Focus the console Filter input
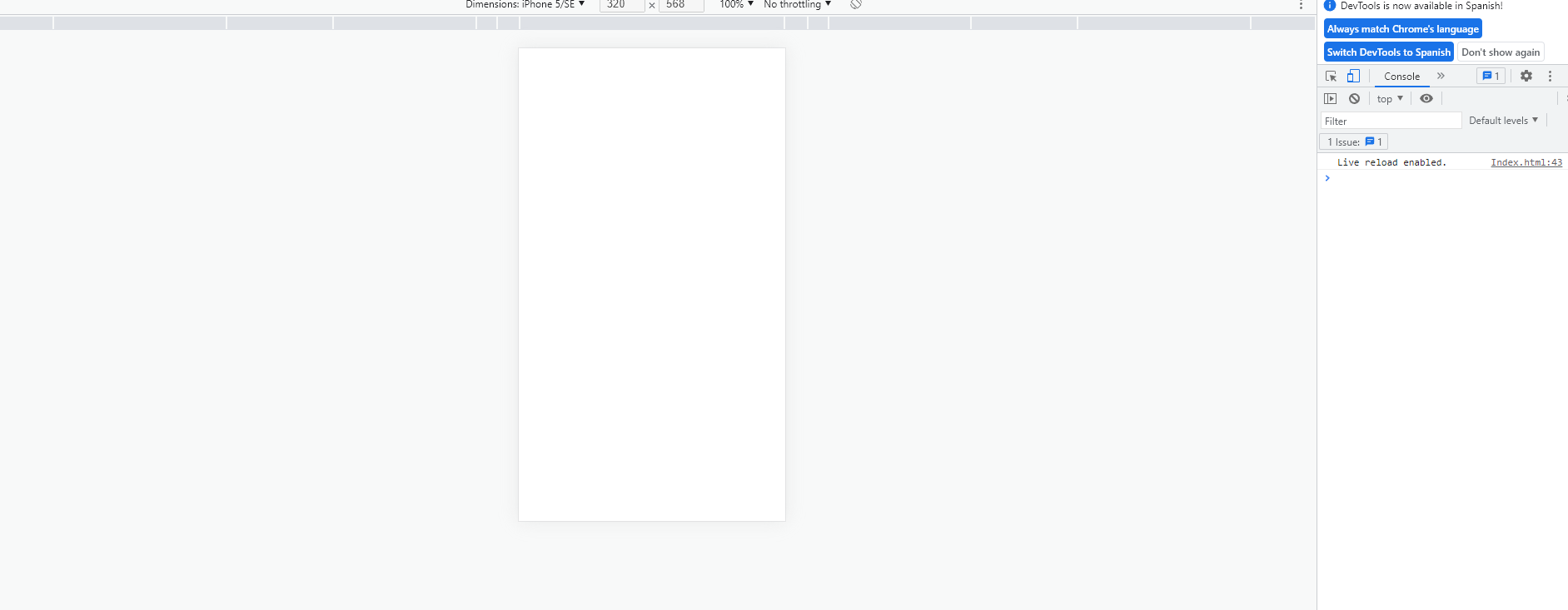 1391,121
